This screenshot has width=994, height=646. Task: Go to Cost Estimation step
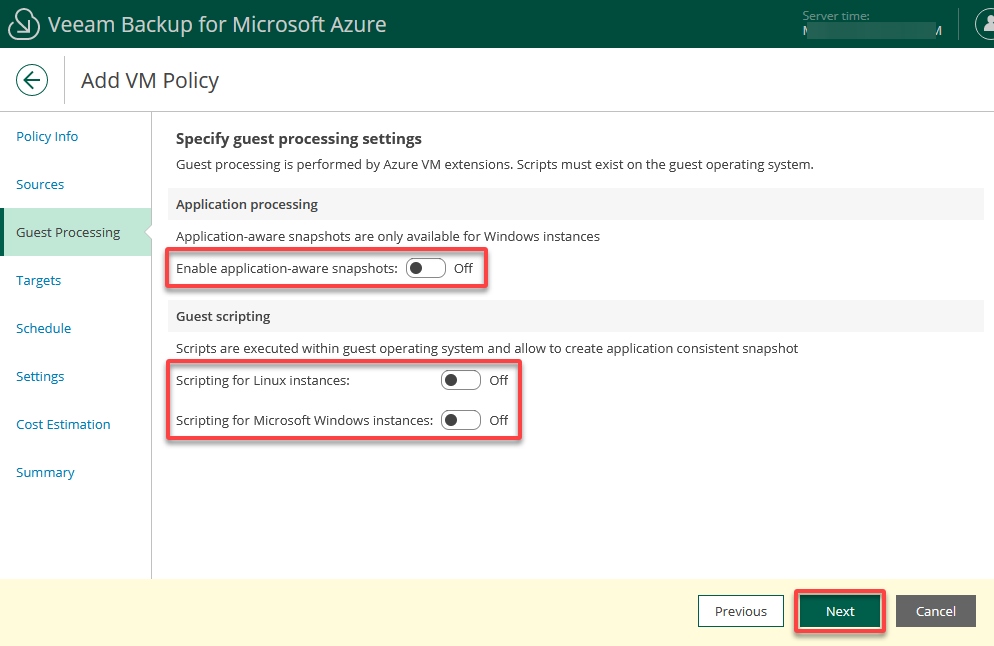pyautogui.click(x=63, y=425)
